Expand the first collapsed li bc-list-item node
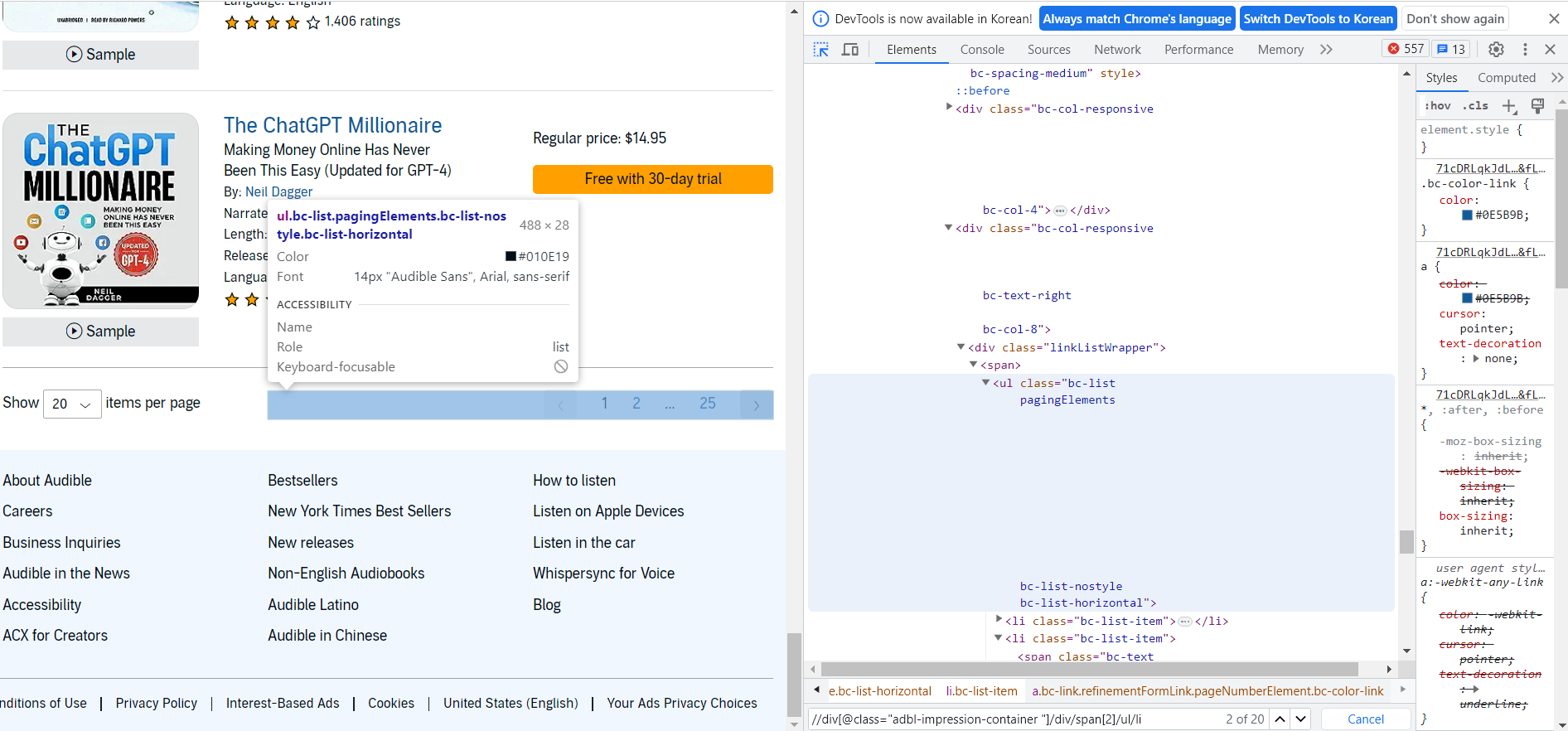 coord(999,620)
